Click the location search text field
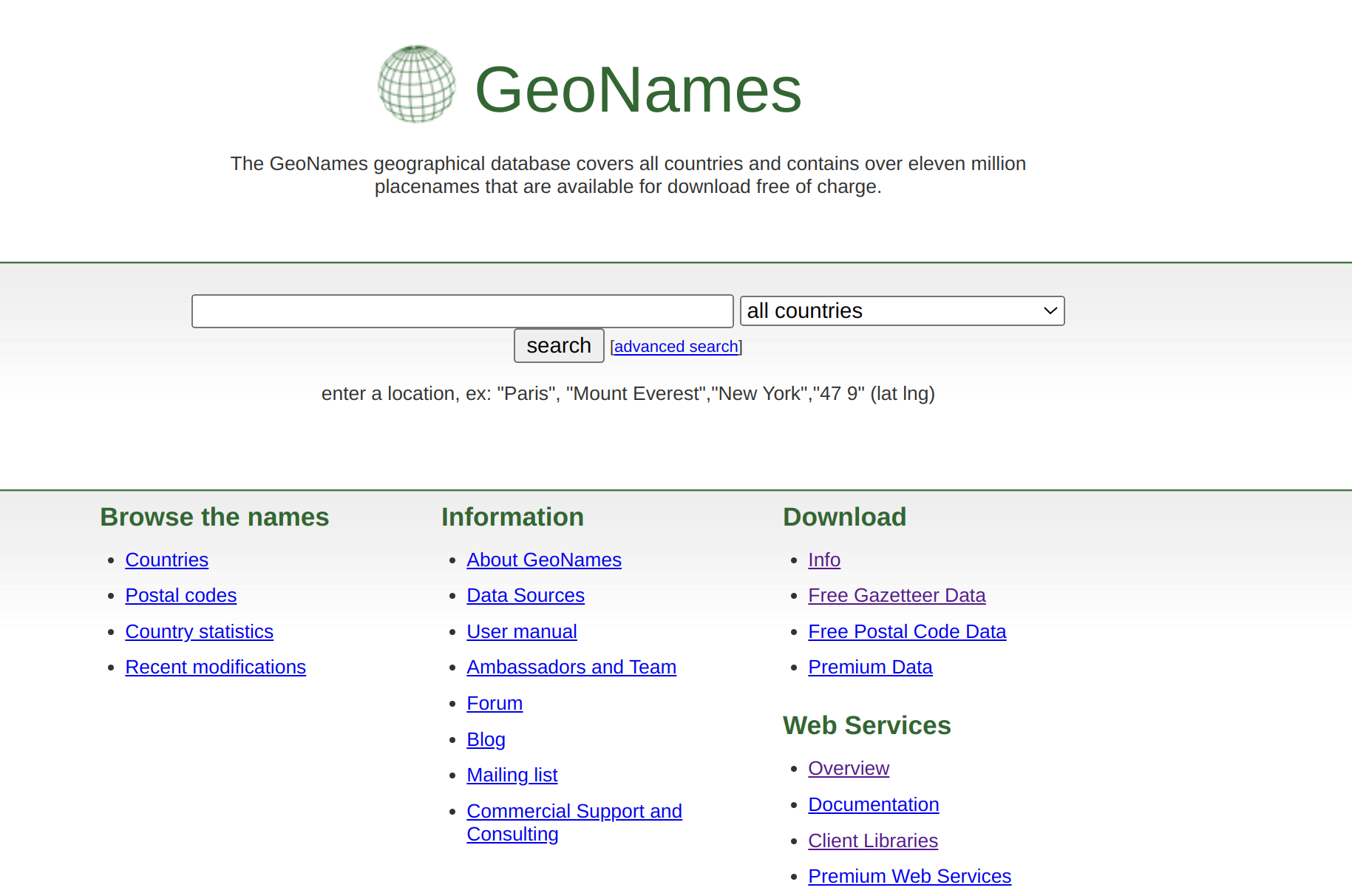The width and height of the screenshot is (1352, 896). click(463, 311)
